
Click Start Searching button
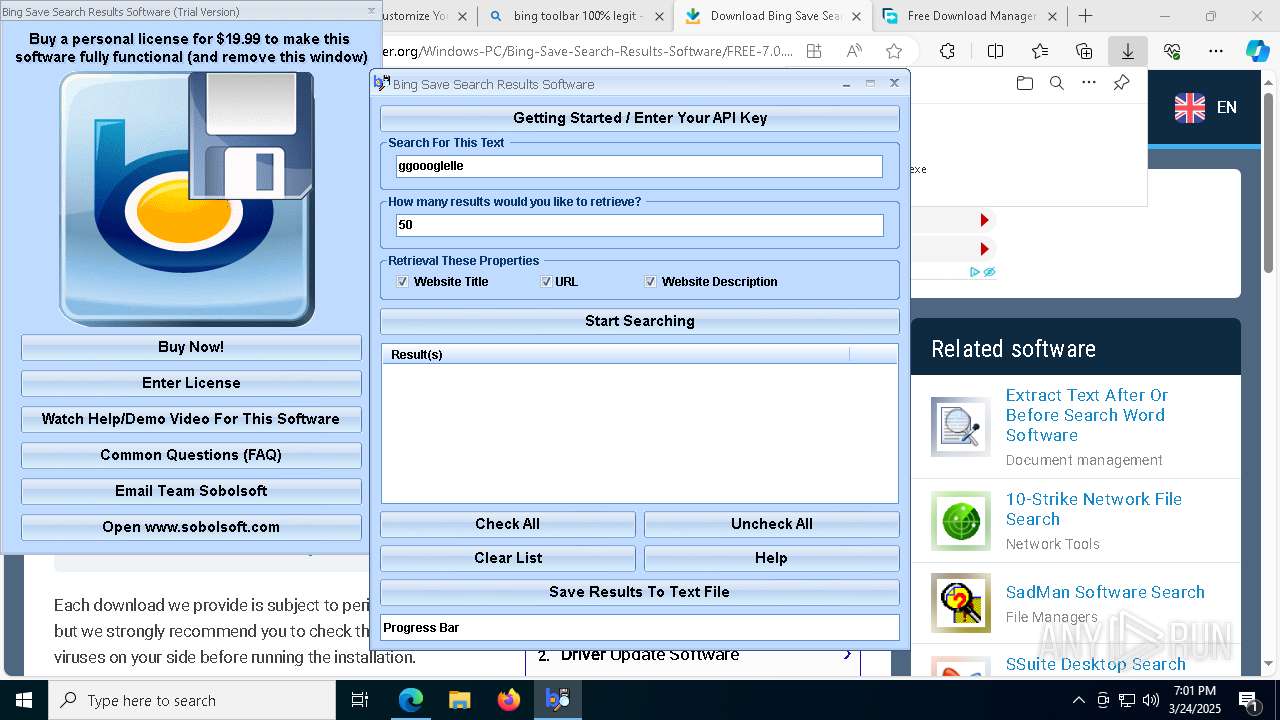pos(640,321)
